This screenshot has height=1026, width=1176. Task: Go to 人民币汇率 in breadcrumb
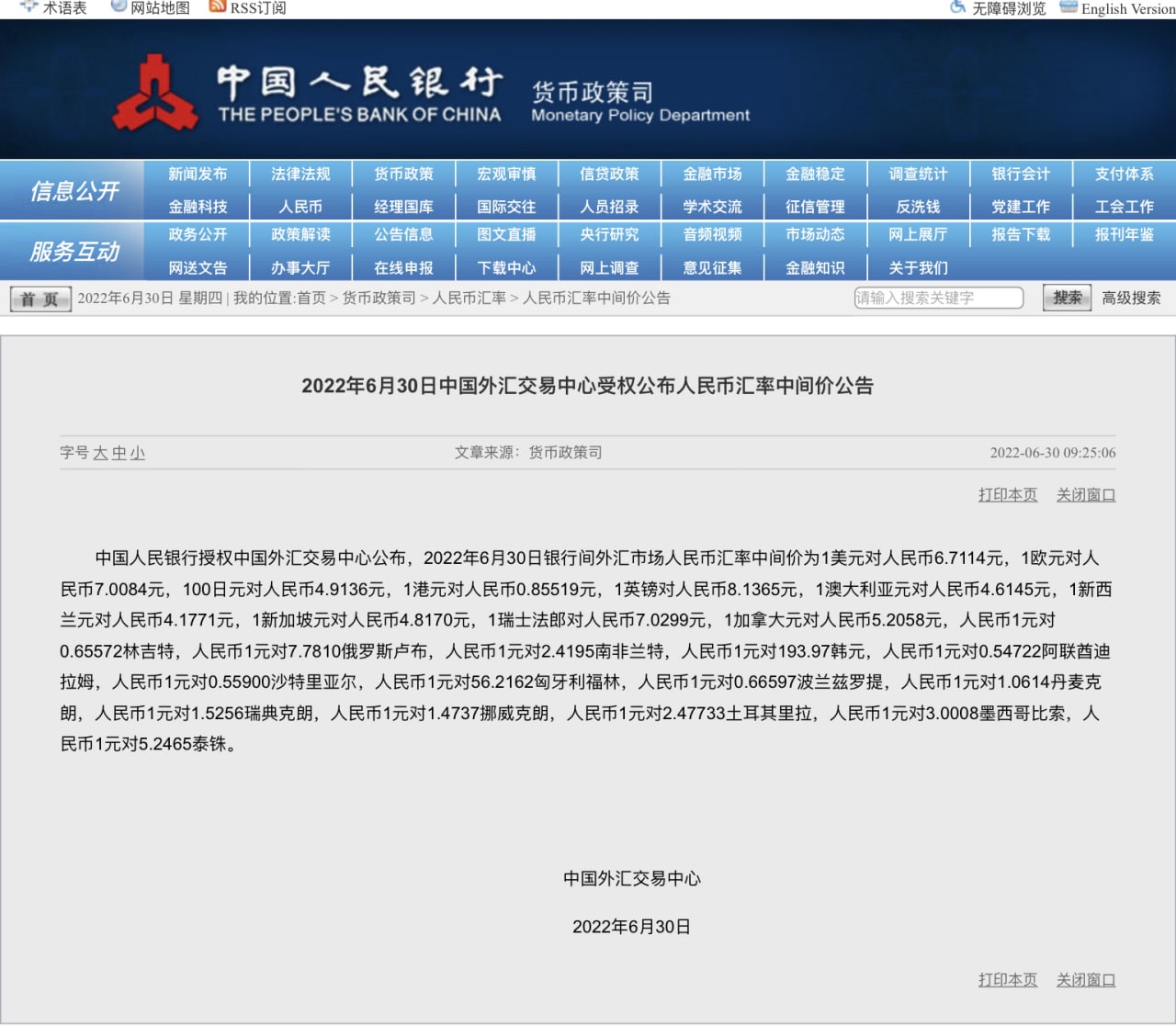coord(469,298)
